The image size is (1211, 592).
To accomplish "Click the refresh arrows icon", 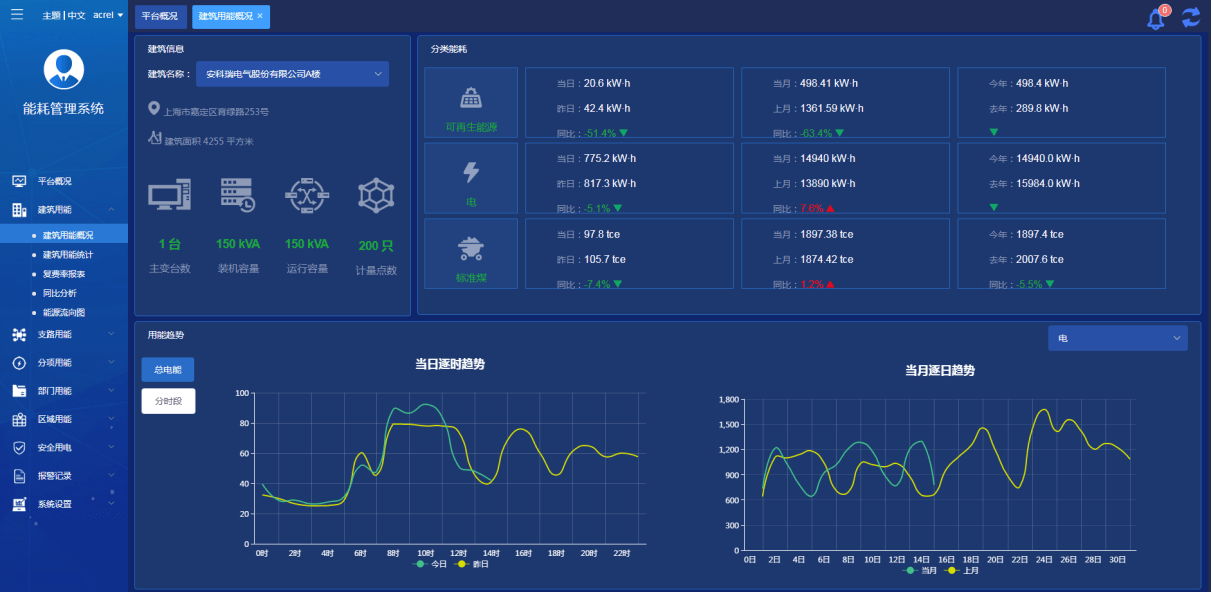I will click(1190, 17).
